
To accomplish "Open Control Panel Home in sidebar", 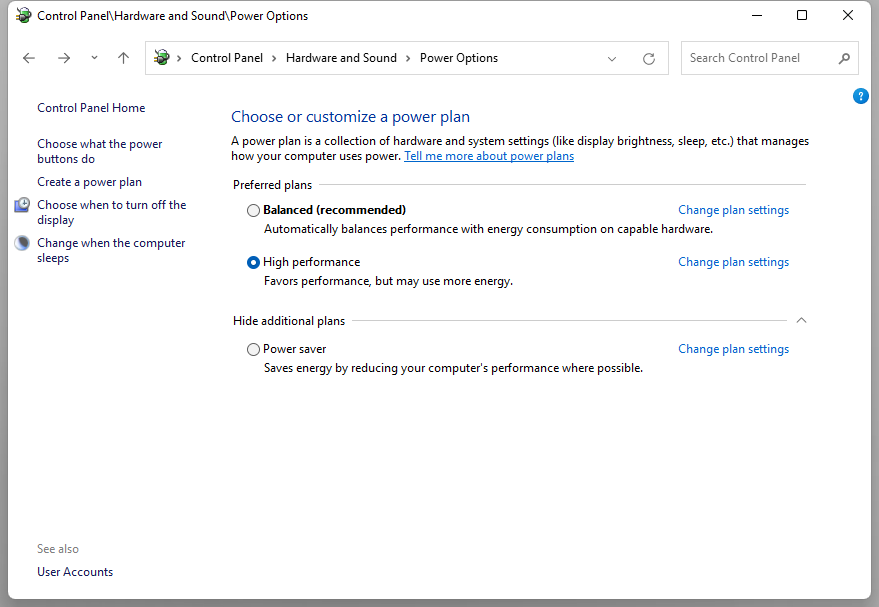I will coord(91,108).
